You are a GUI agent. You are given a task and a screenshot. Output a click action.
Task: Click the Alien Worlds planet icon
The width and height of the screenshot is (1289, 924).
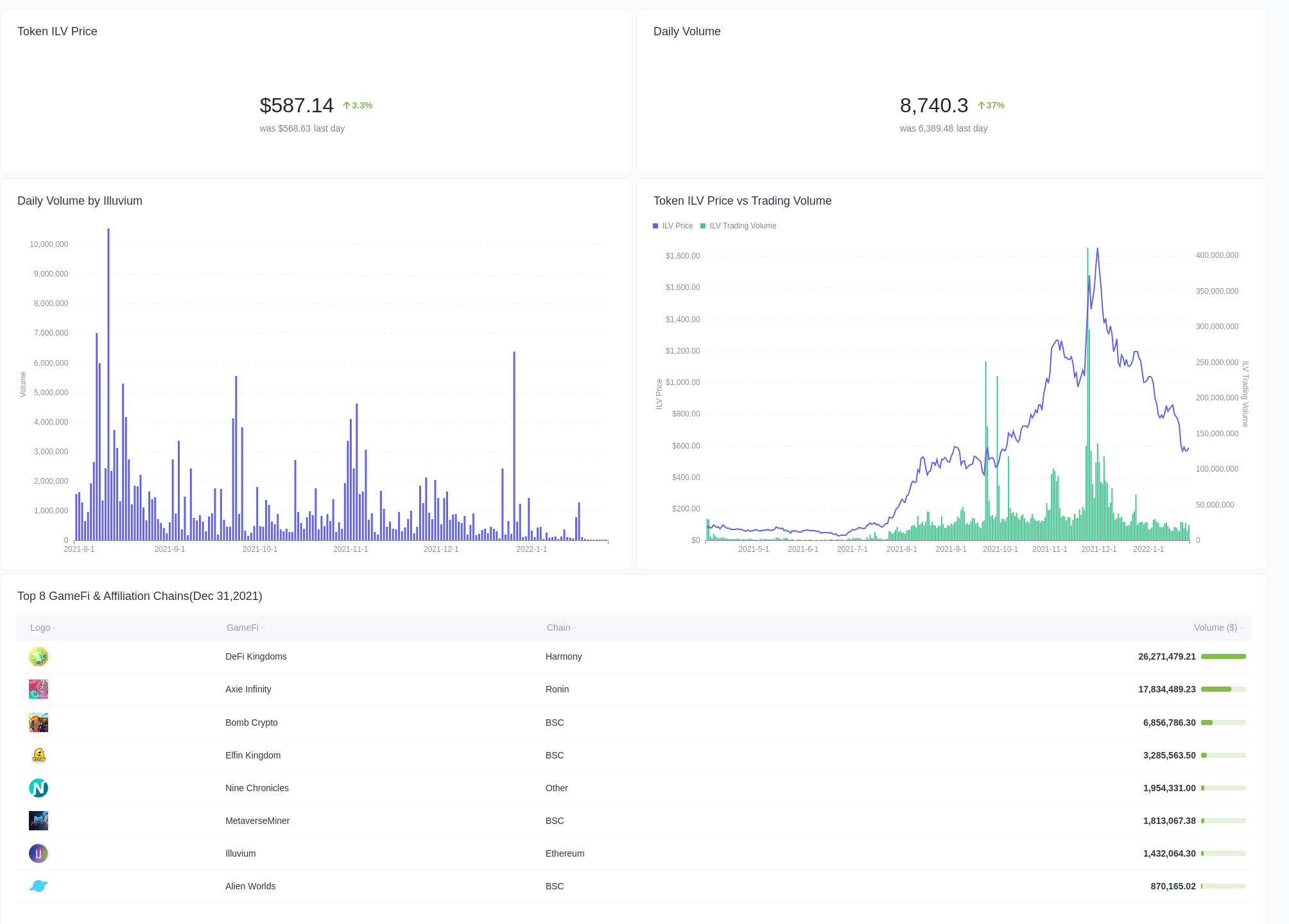[39, 886]
